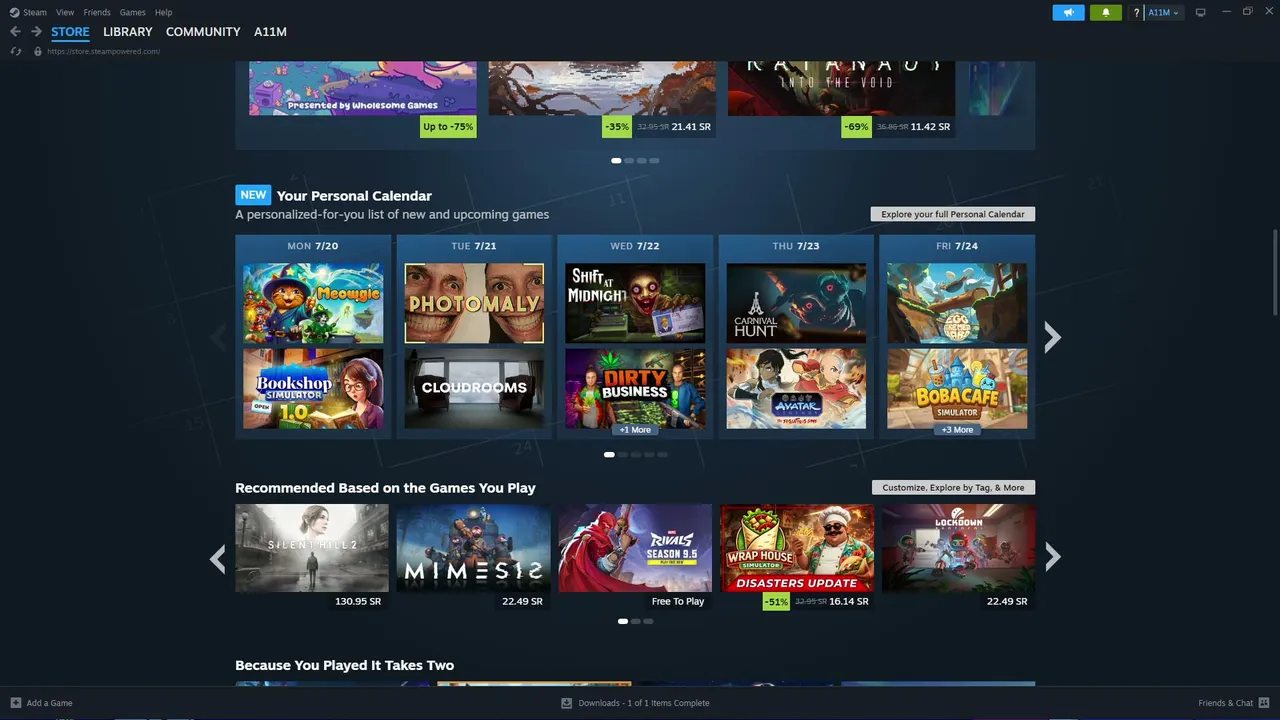Show previous days in Personal Calendar
The width and height of the screenshot is (1280, 720).
coord(218,337)
